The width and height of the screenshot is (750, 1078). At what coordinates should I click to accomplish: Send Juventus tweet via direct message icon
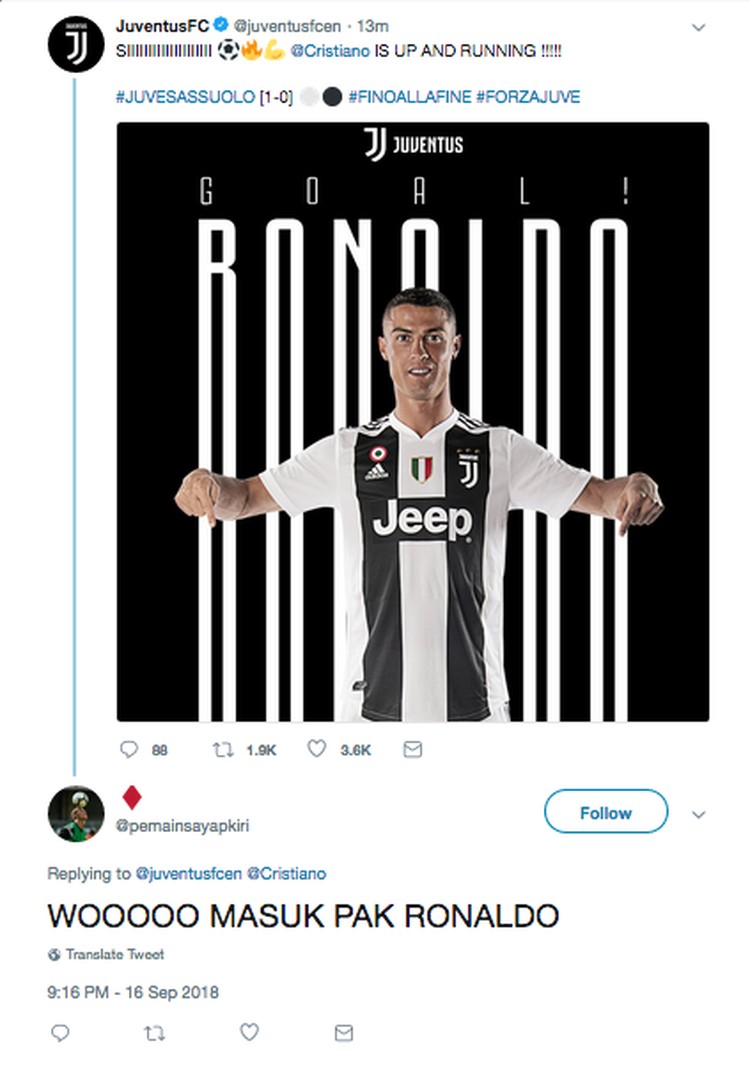(x=411, y=749)
